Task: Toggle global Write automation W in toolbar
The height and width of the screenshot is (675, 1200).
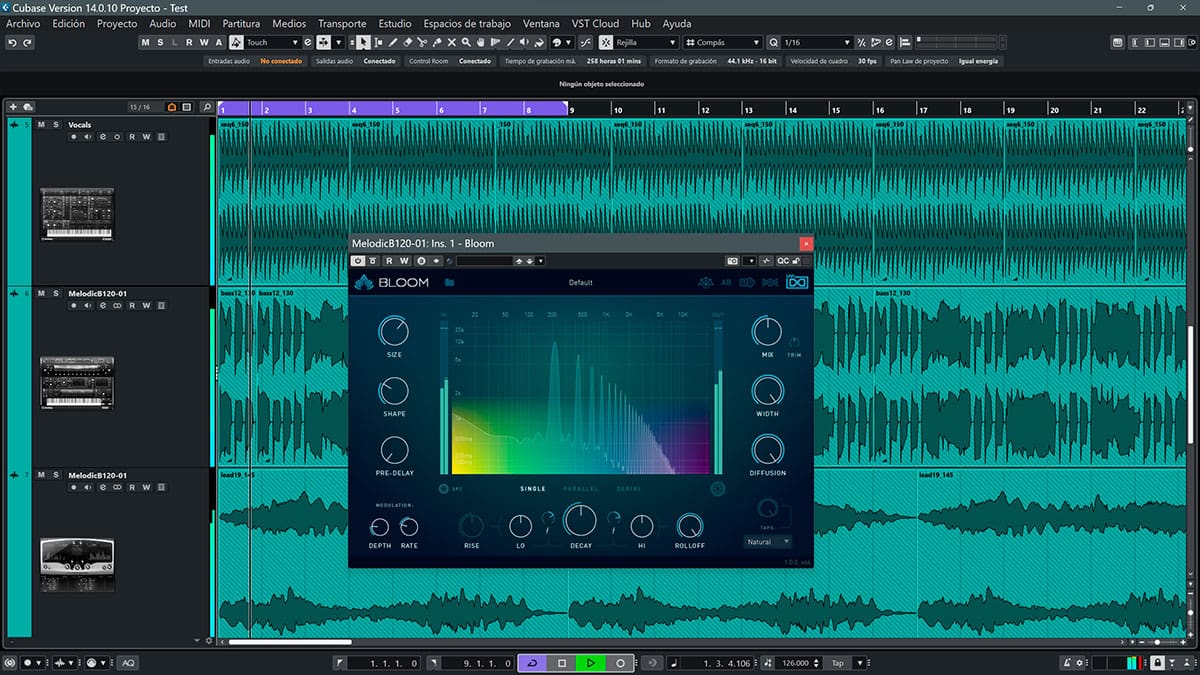Action: tap(204, 43)
